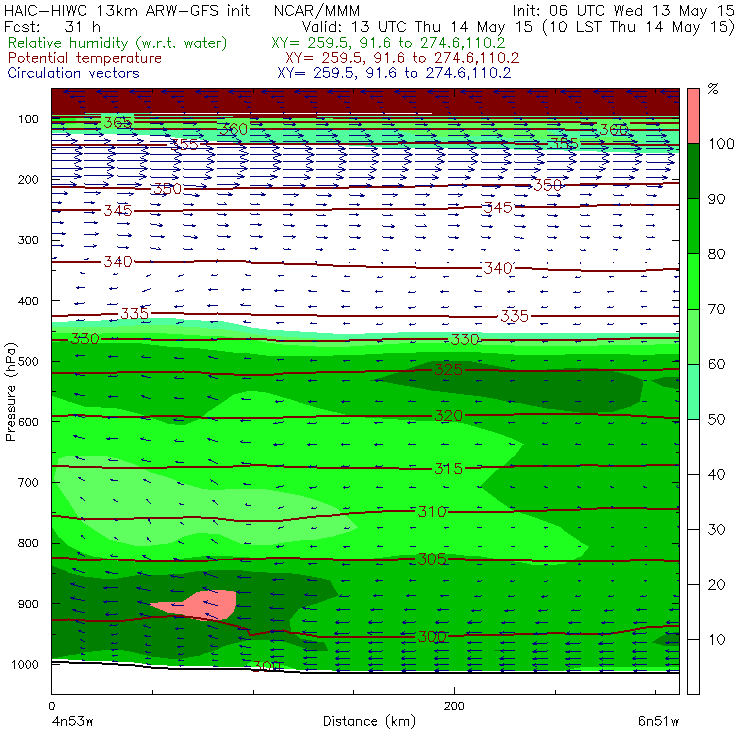Click the '300' pressure axis tick label
The width and height of the screenshot is (740, 740).
click(28, 240)
